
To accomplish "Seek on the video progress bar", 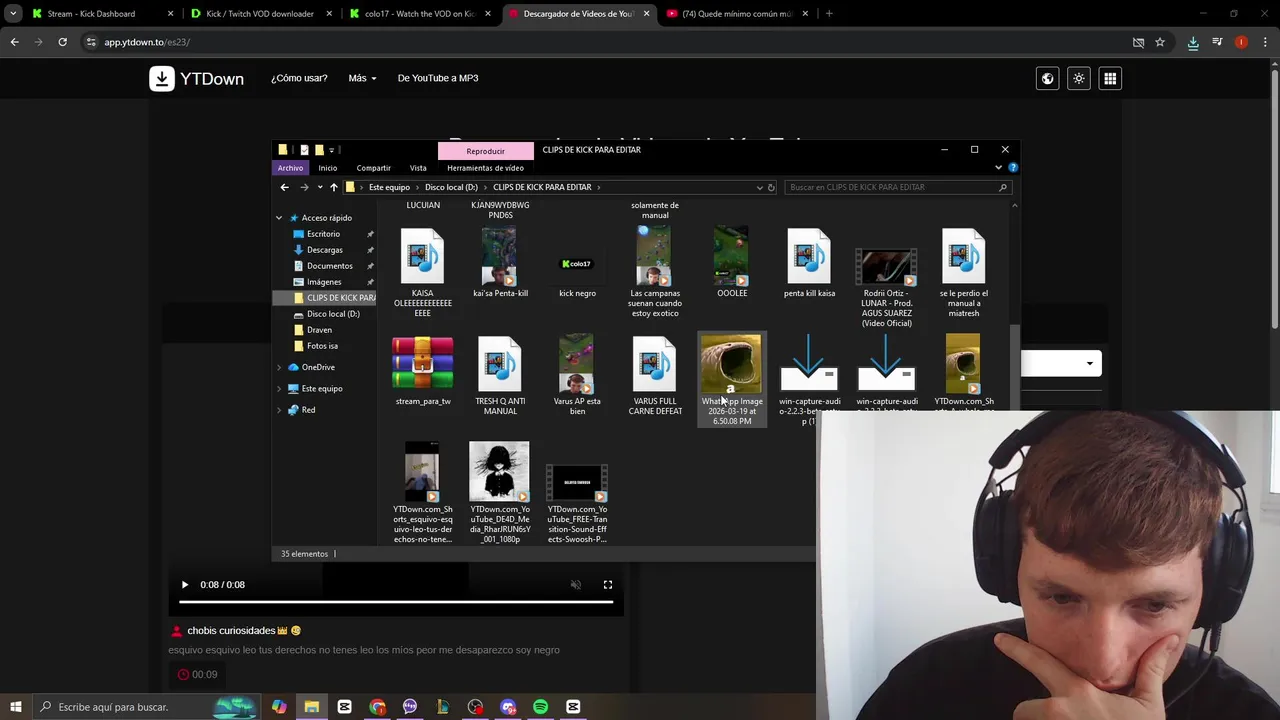I will (x=396, y=603).
